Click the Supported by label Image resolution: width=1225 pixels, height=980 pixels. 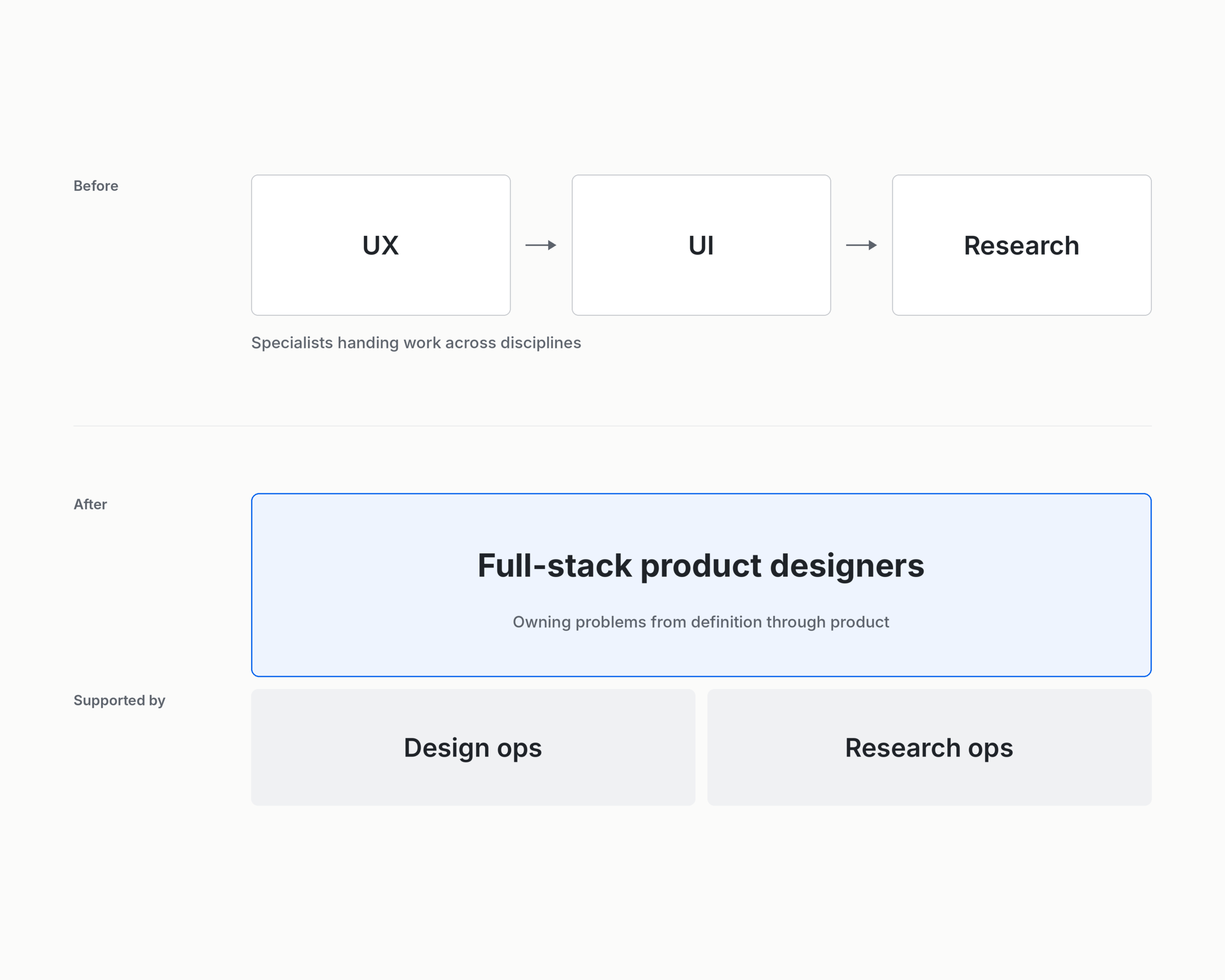pos(119,701)
